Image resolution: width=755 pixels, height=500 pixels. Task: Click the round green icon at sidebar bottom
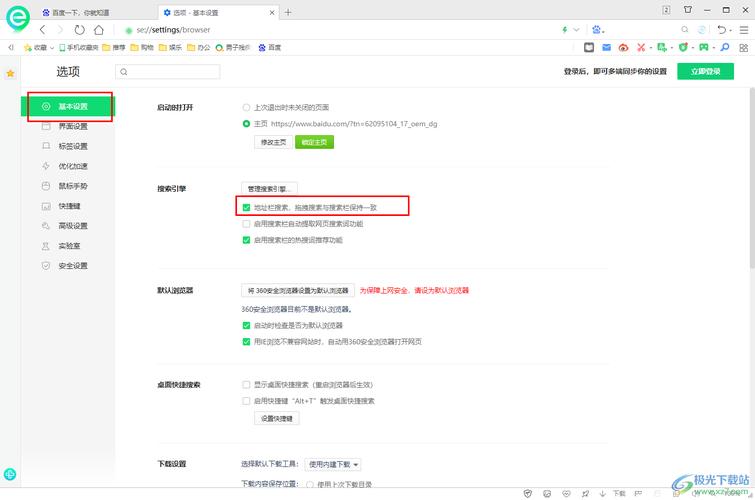(x=10, y=474)
